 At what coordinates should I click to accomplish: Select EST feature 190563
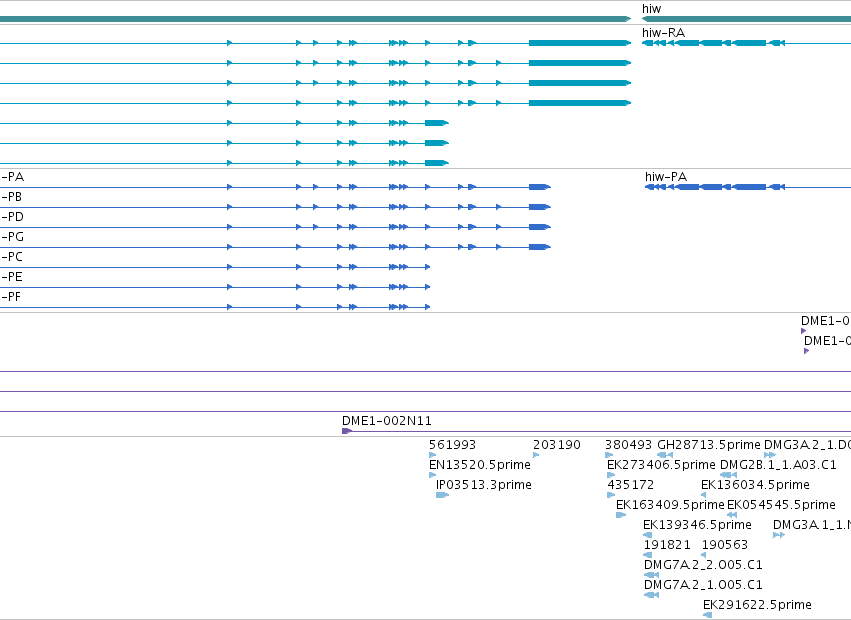(x=725, y=545)
